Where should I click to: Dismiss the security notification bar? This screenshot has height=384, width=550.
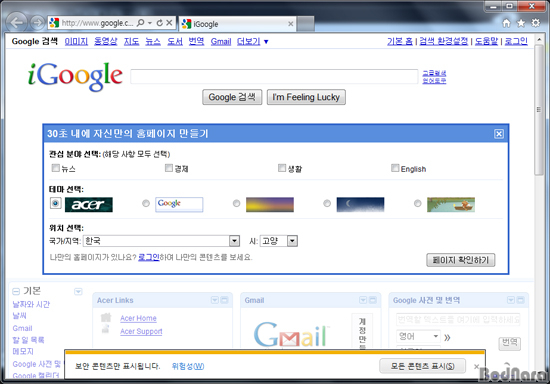tap(476, 367)
